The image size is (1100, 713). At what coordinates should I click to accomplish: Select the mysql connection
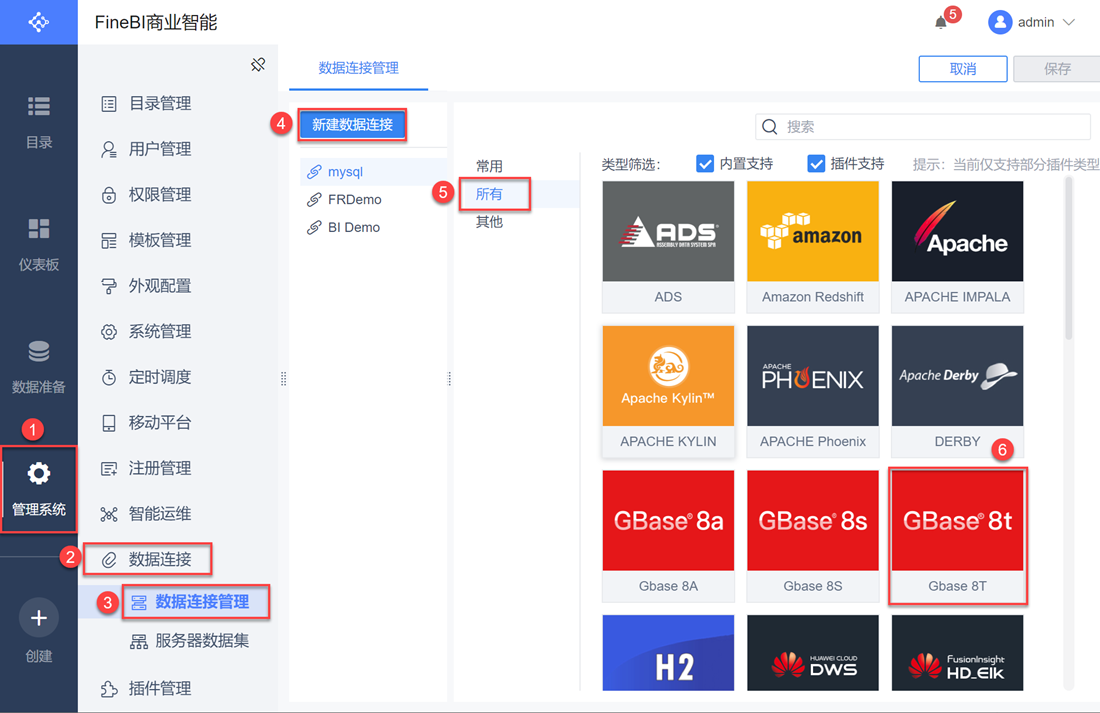coord(373,172)
